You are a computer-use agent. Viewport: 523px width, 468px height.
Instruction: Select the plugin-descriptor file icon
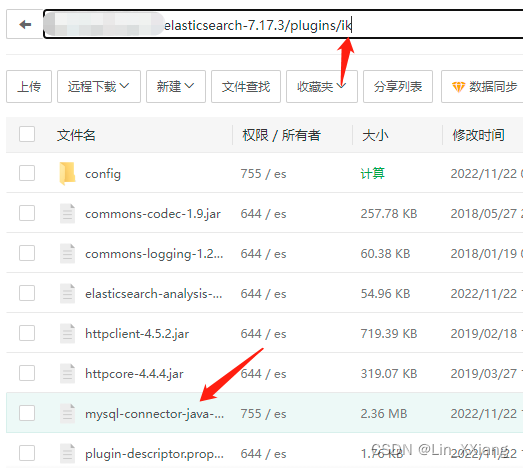[x=67, y=454]
